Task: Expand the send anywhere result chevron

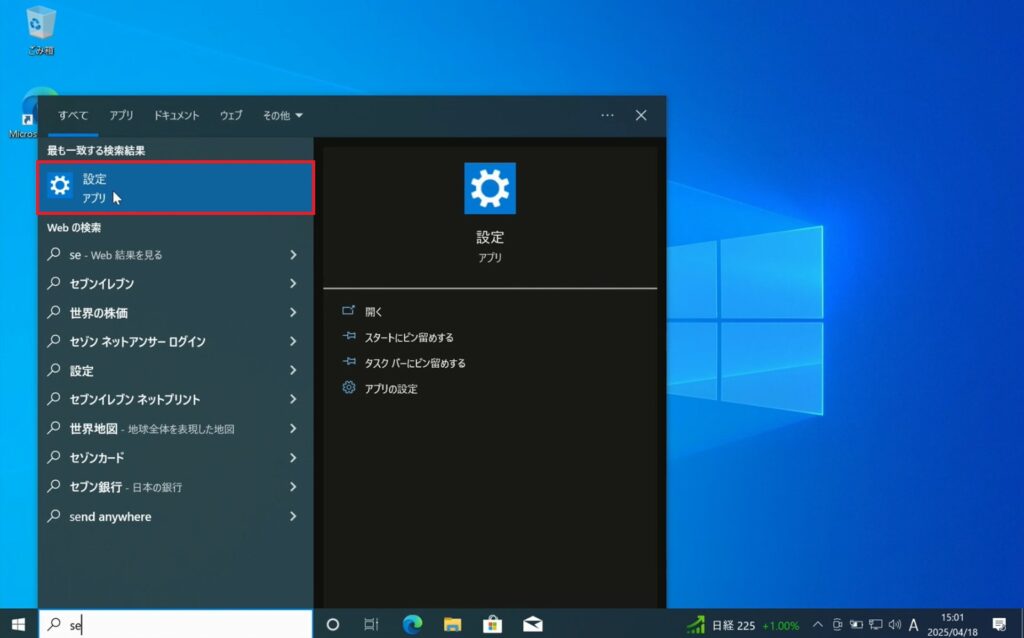Action: (293, 517)
